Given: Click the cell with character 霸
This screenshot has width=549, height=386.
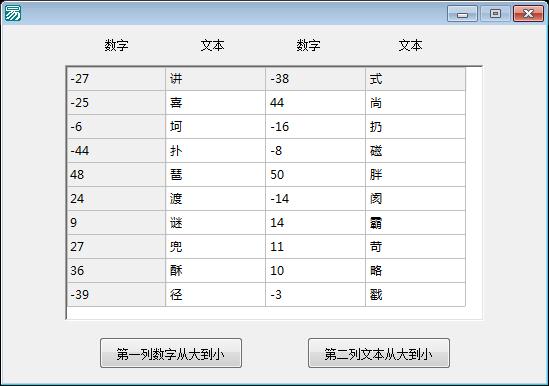Looking at the screenshot, I should 415,223.
